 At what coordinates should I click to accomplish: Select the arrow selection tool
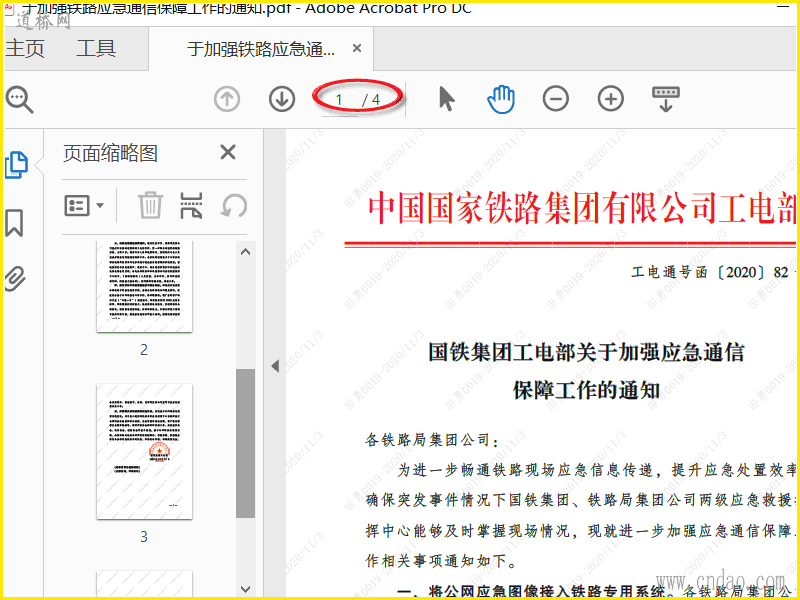tap(446, 98)
